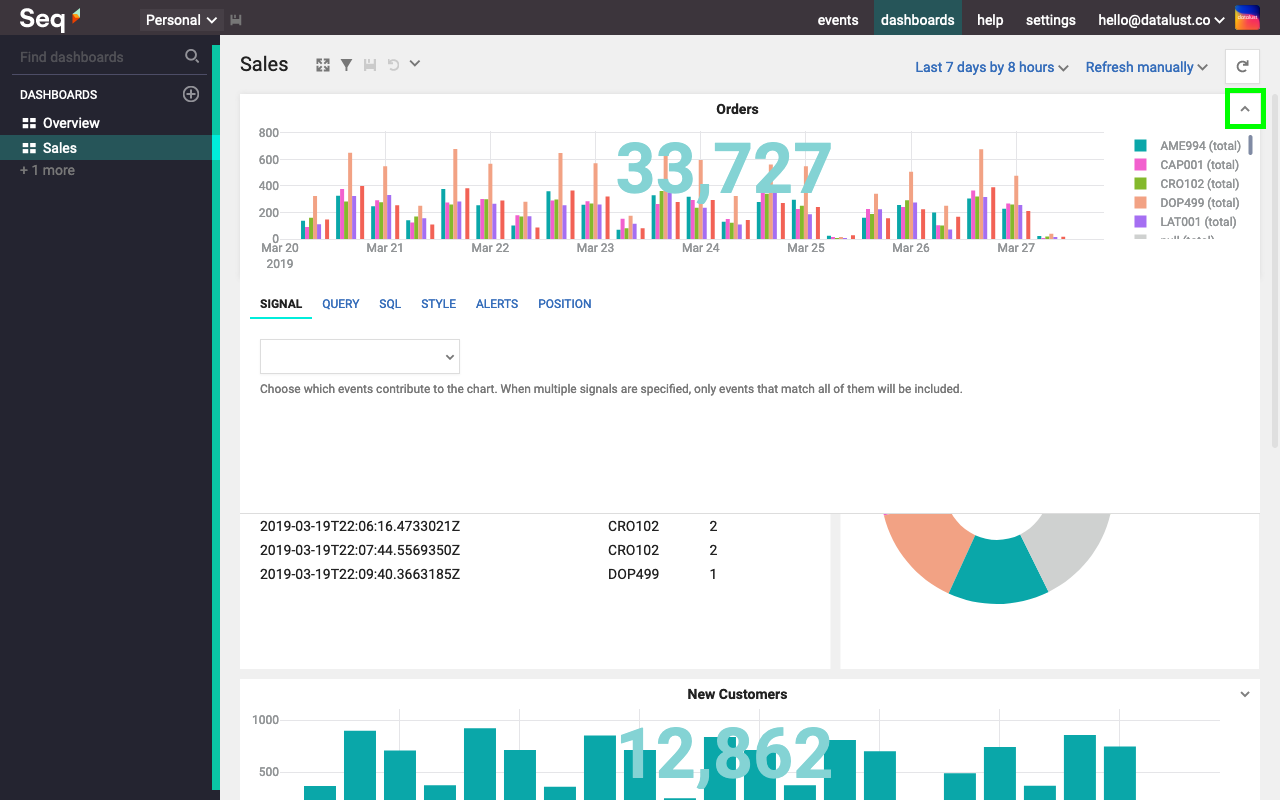Click the dashboard search magnifier icon
The image size is (1280, 800).
click(x=192, y=57)
